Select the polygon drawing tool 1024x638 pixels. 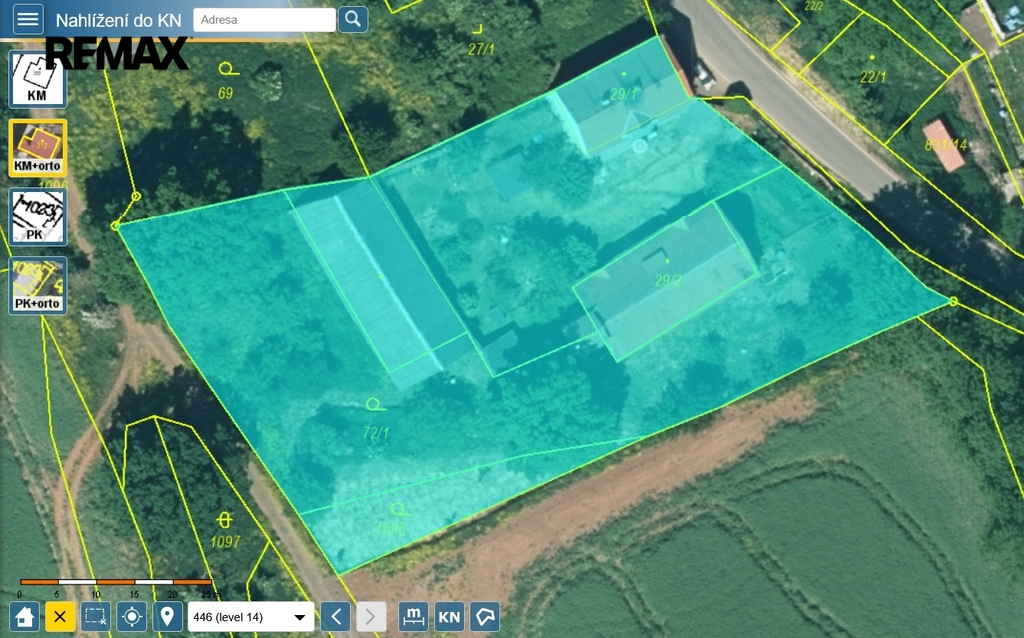[x=485, y=616]
